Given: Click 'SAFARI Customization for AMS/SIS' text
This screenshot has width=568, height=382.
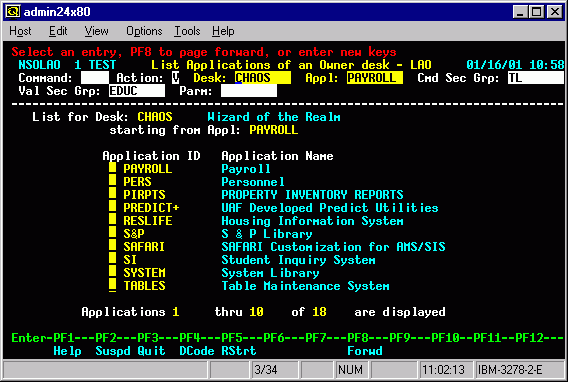Looking at the screenshot, I should click(333, 247).
